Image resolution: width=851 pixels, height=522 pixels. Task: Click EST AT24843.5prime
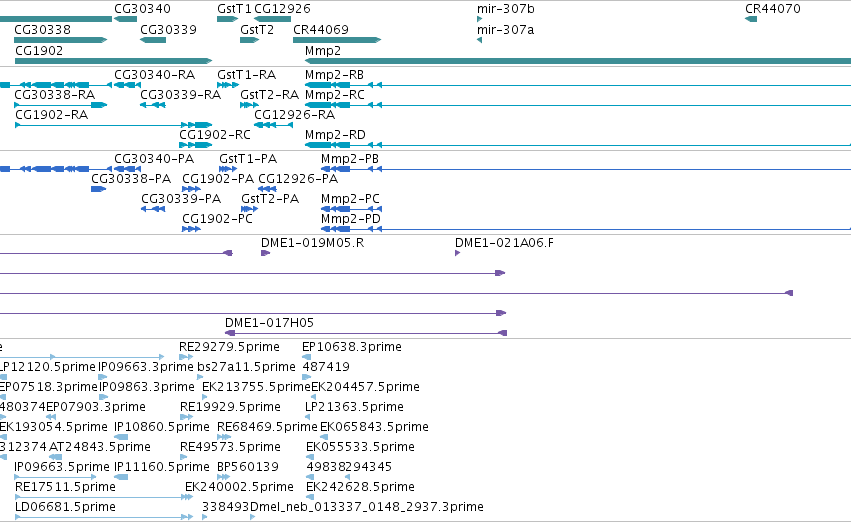click(100, 447)
